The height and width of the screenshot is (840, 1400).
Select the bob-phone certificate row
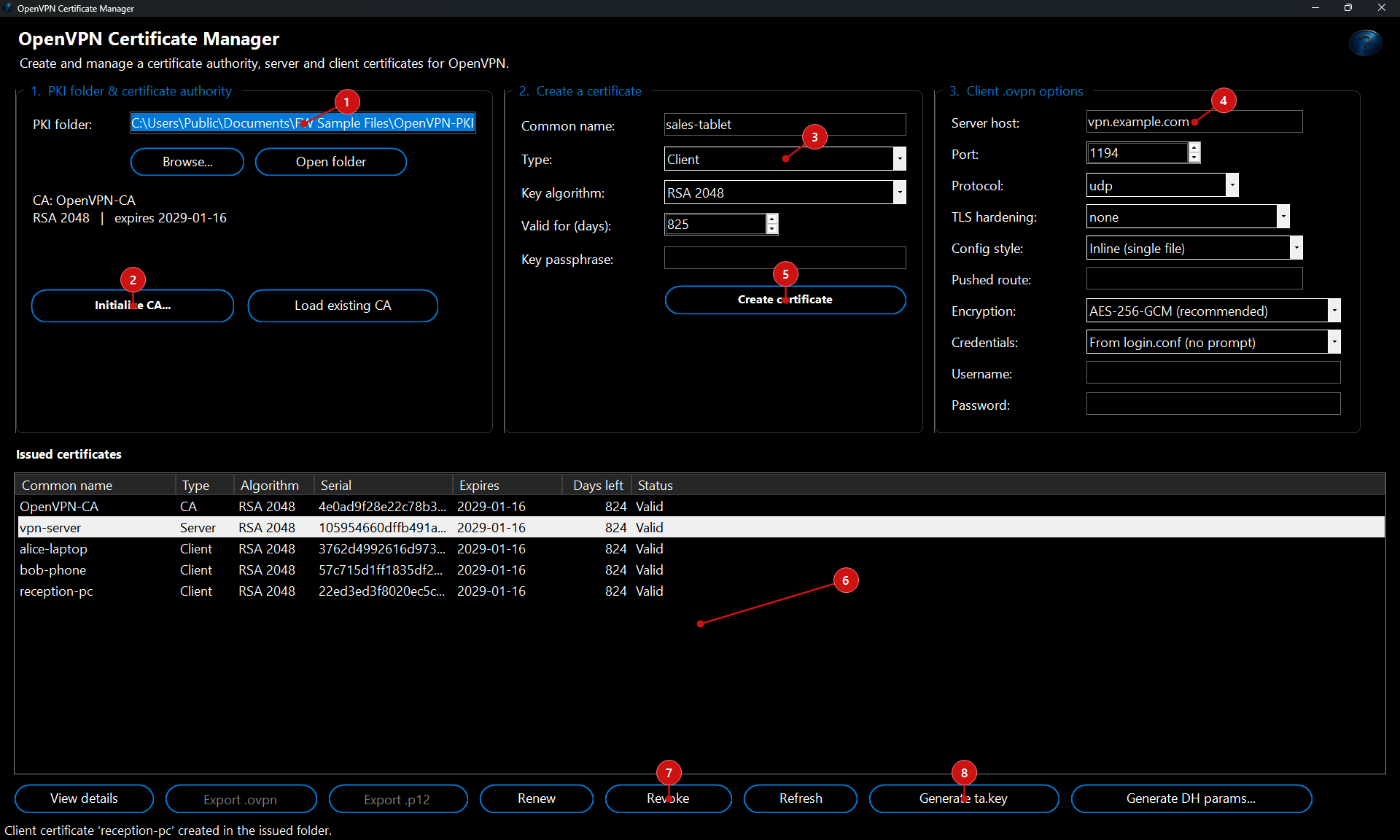point(700,569)
